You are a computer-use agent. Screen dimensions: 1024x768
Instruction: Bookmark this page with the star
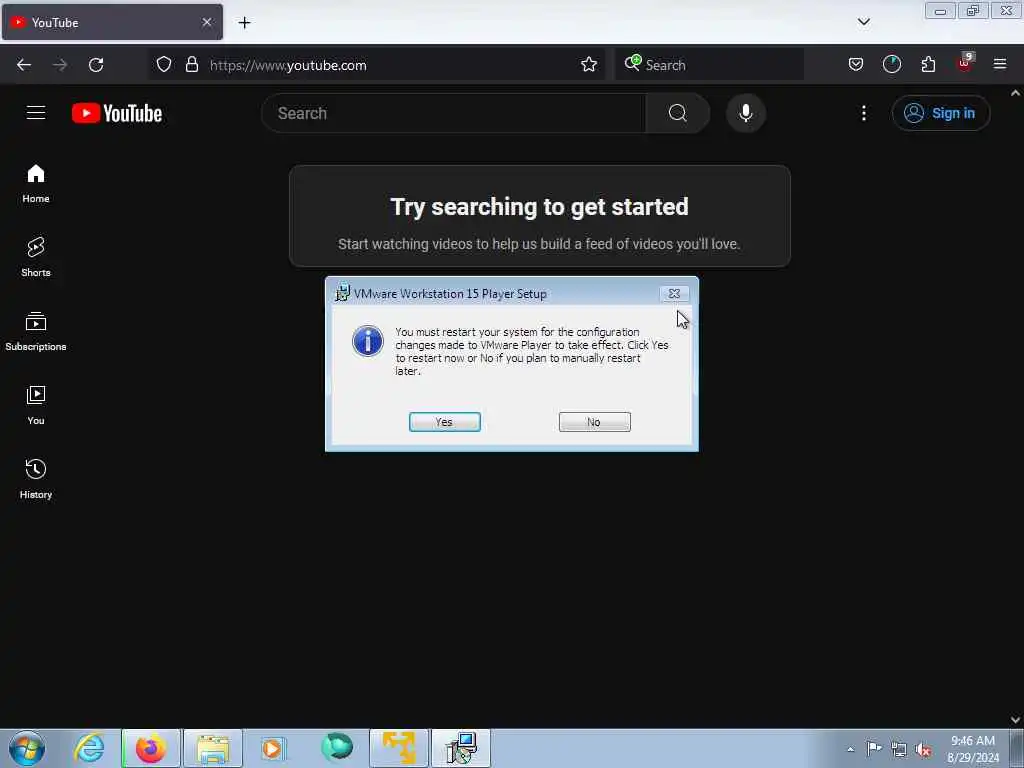[x=588, y=65]
